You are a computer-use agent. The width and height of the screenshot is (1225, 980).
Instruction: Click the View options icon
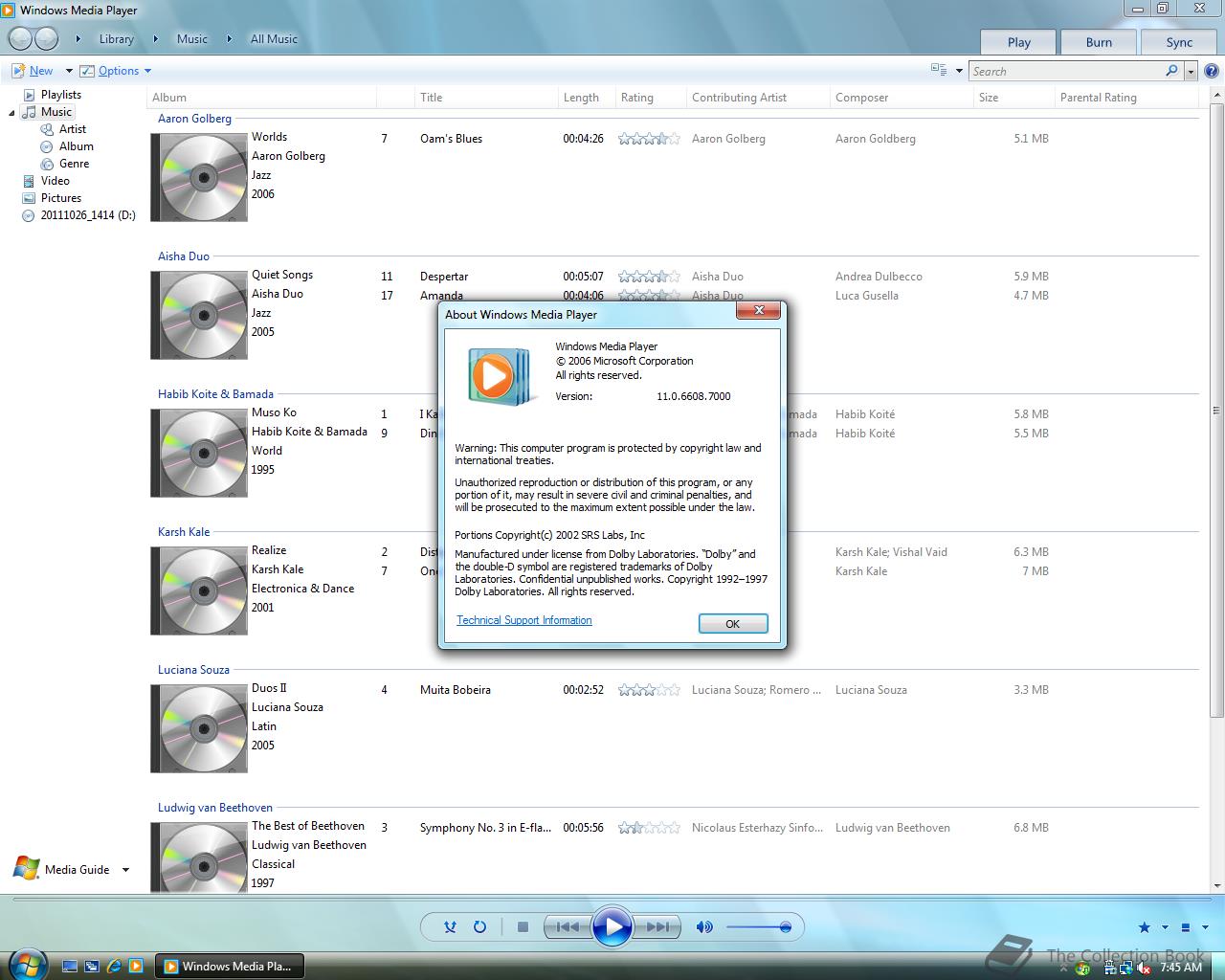[939, 70]
